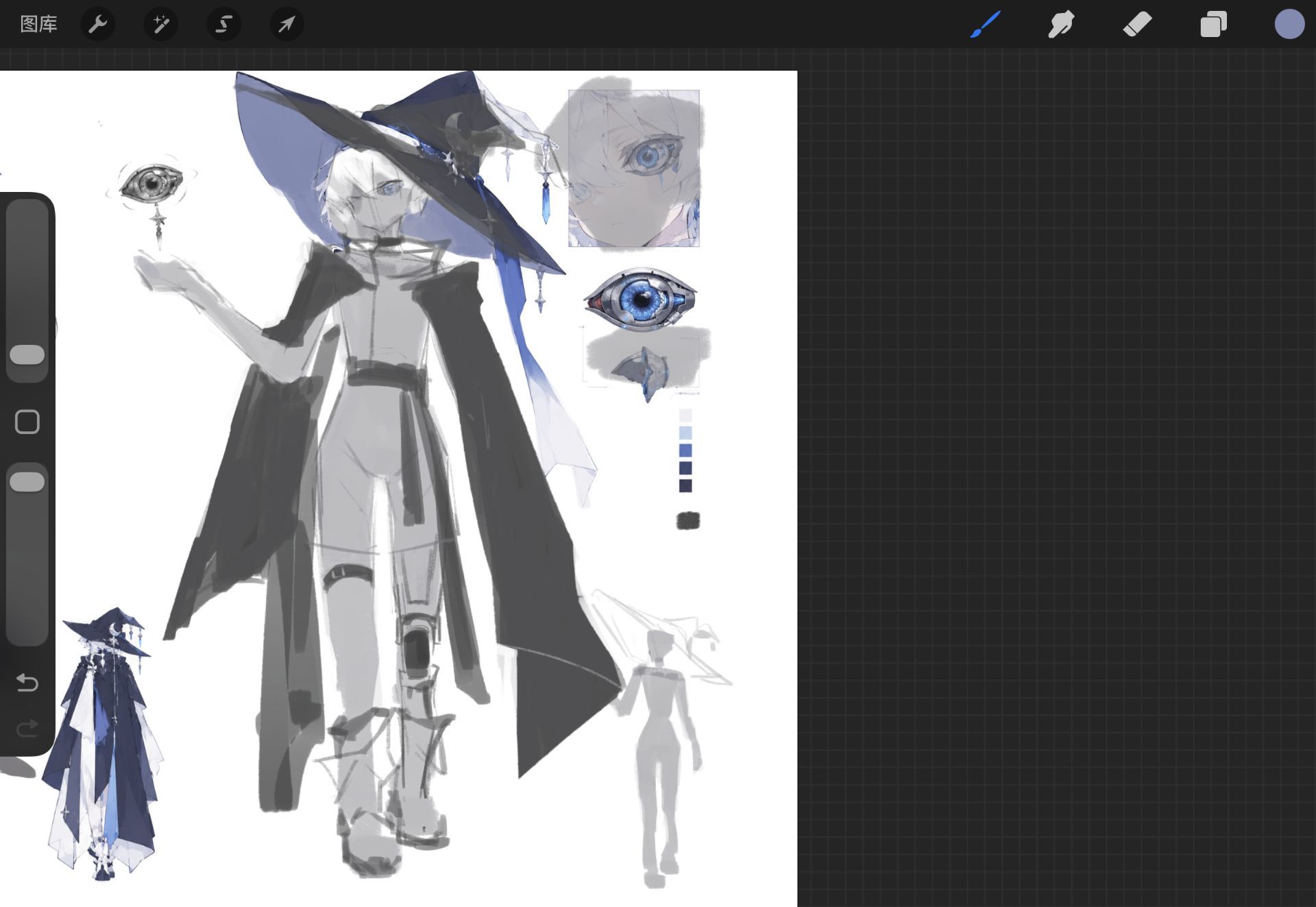Select the Brush tool

click(986, 25)
